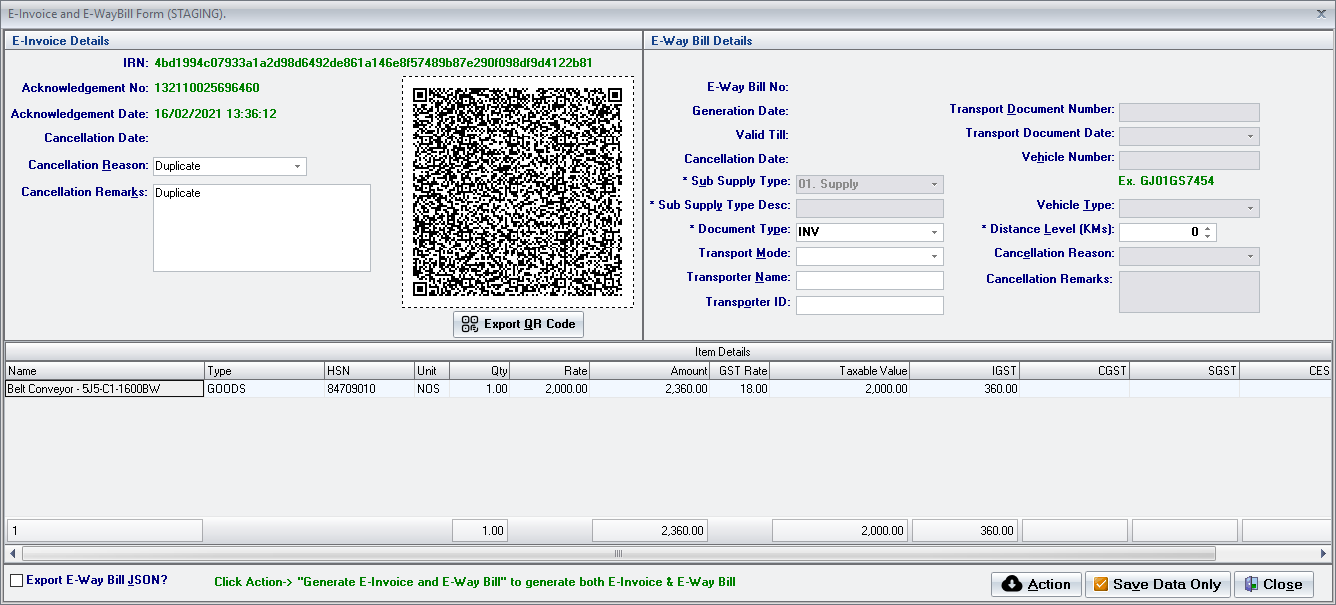Click the Close button at bottom right
This screenshot has width=1336, height=605.
[x=1273, y=584]
